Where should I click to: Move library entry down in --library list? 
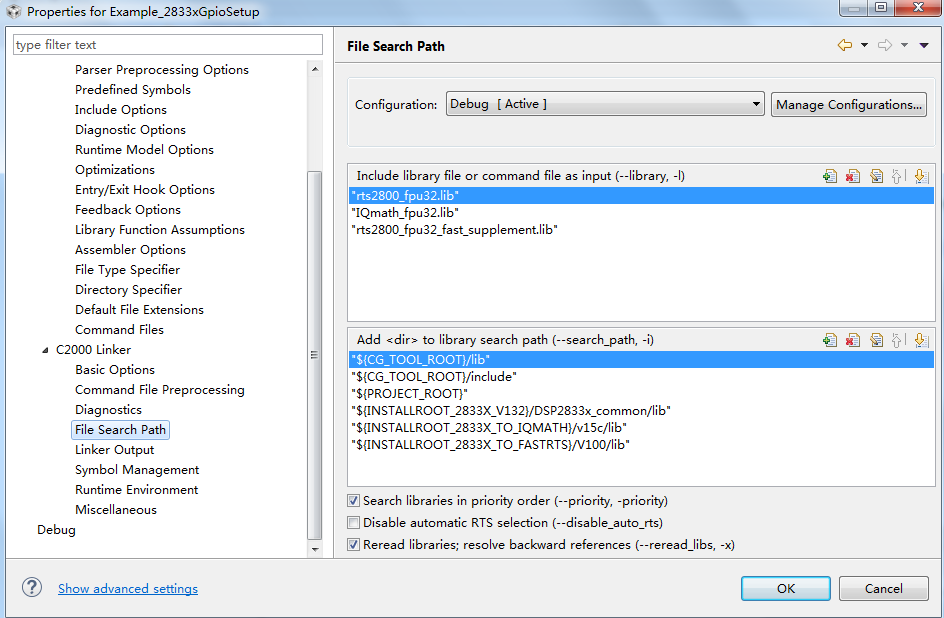tap(921, 176)
